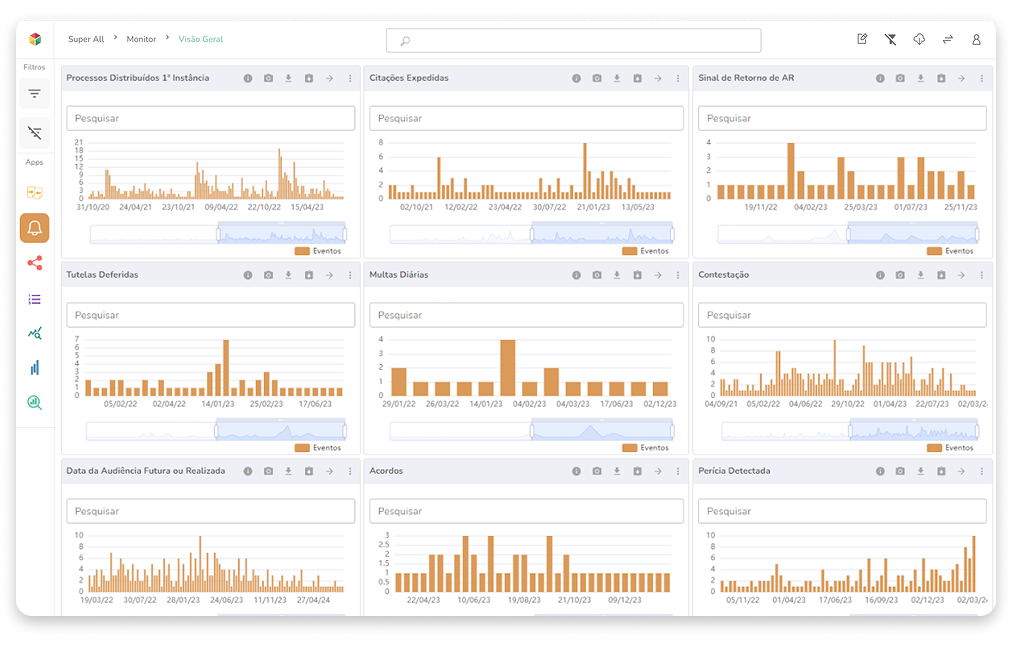Image resolution: width=1020 pixels, height=648 pixels.
Task: Download the Tutelas Deferidas chart
Action: (288, 275)
